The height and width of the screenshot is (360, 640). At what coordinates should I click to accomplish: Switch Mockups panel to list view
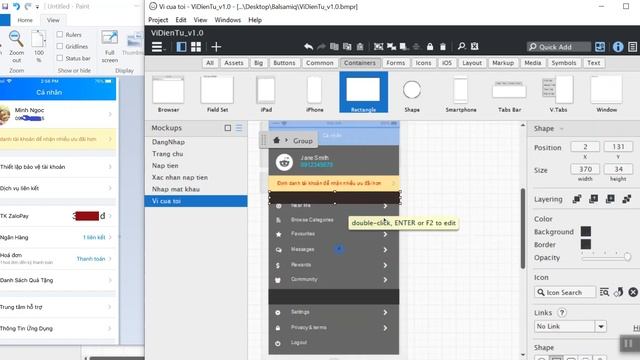pyautogui.click(x=239, y=128)
